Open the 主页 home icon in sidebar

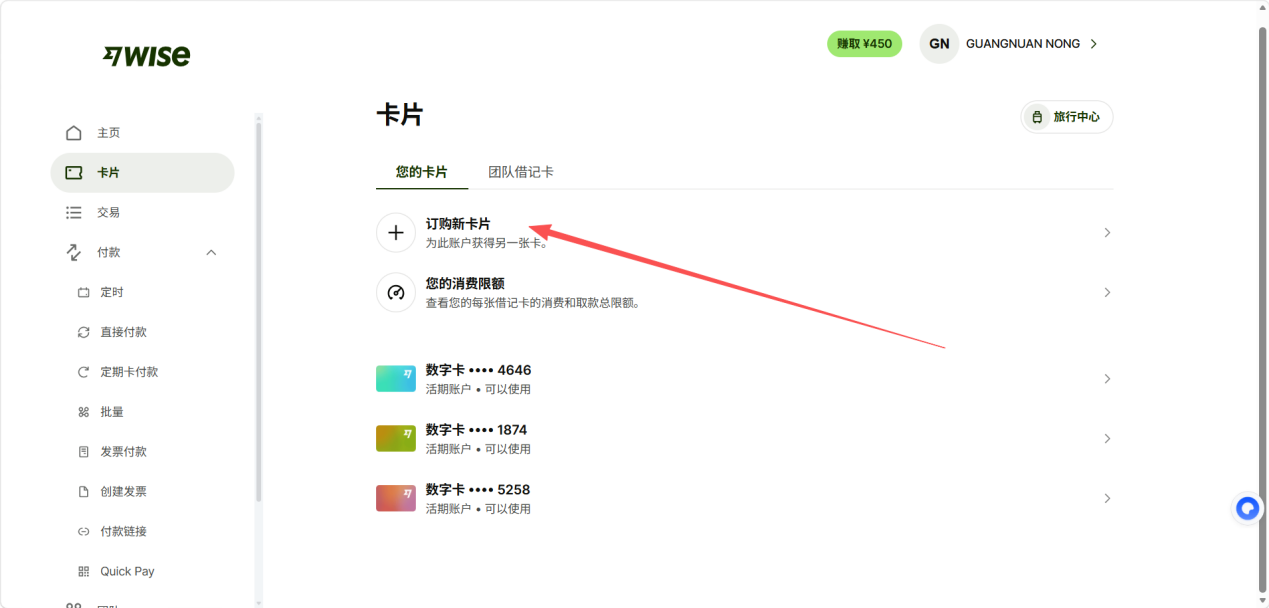point(74,133)
